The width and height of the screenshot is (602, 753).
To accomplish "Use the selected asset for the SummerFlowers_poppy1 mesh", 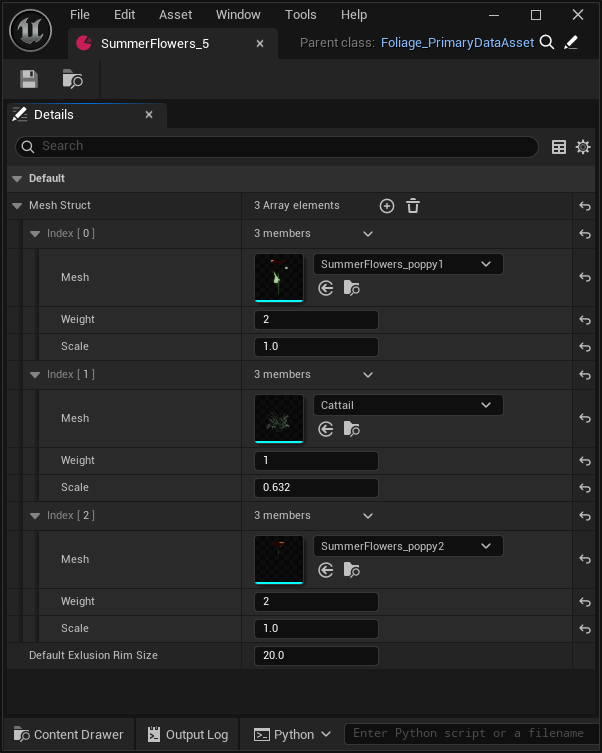I will click(x=325, y=288).
